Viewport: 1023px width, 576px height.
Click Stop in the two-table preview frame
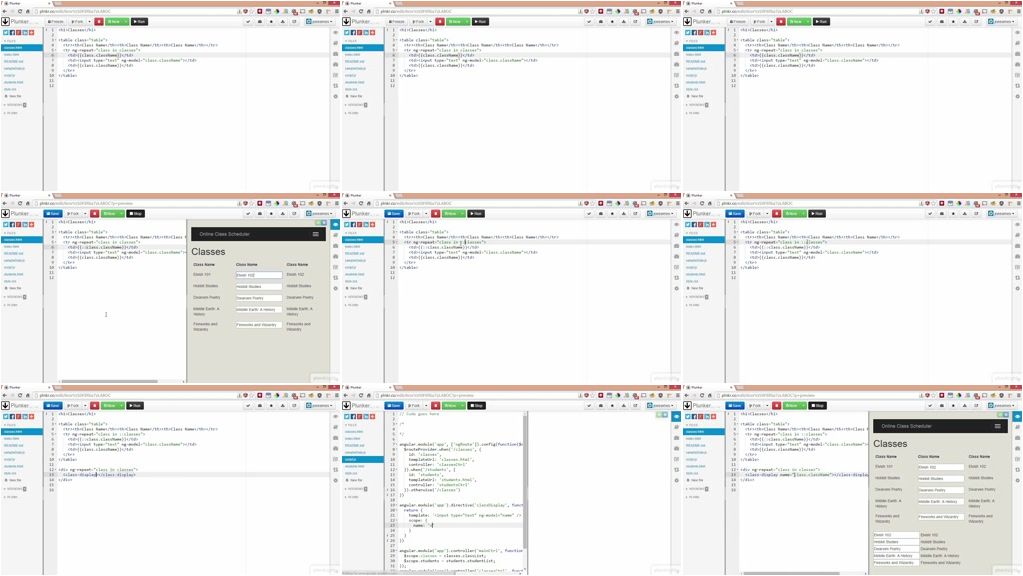817,405
